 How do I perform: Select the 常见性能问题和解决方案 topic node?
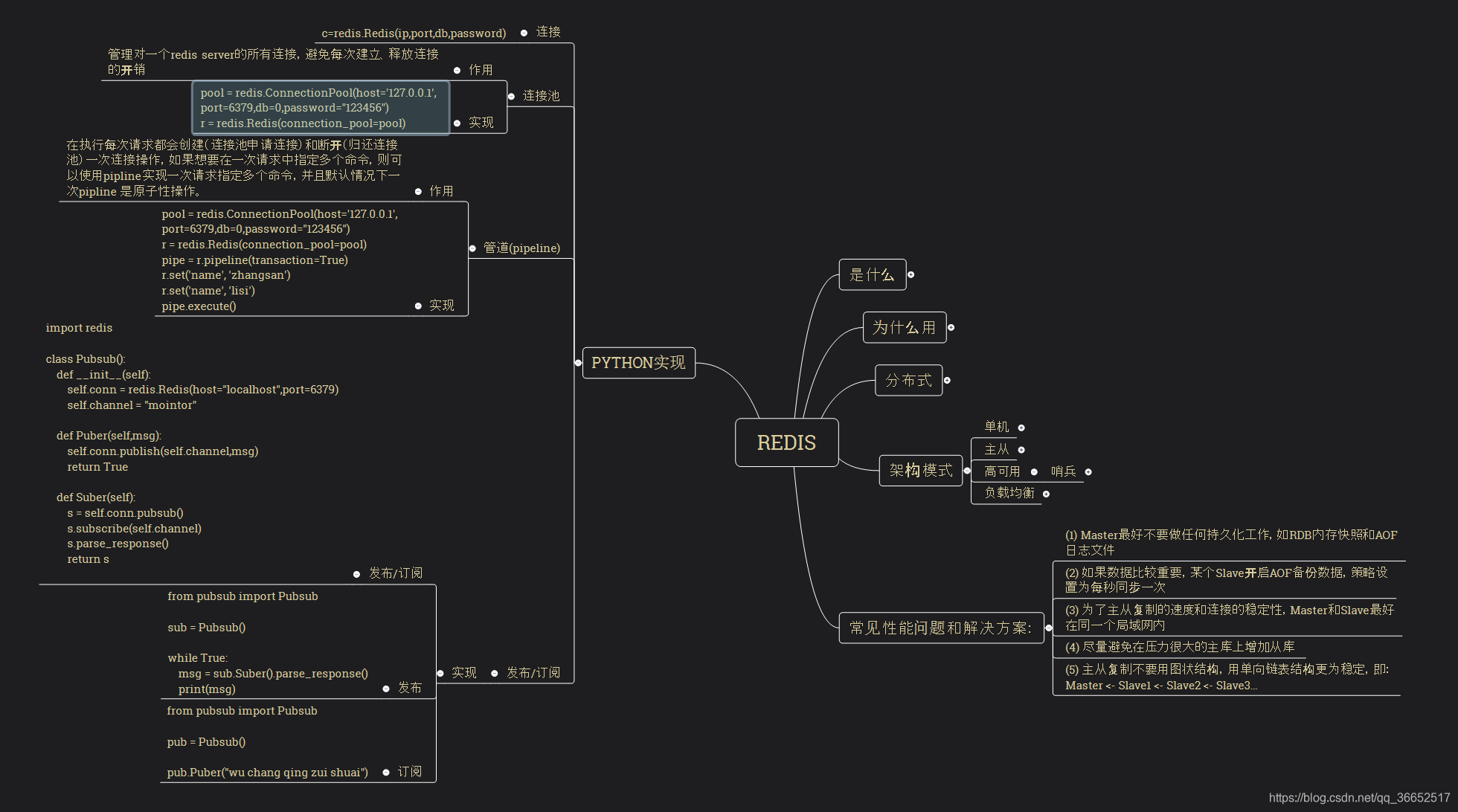(941, 628)
